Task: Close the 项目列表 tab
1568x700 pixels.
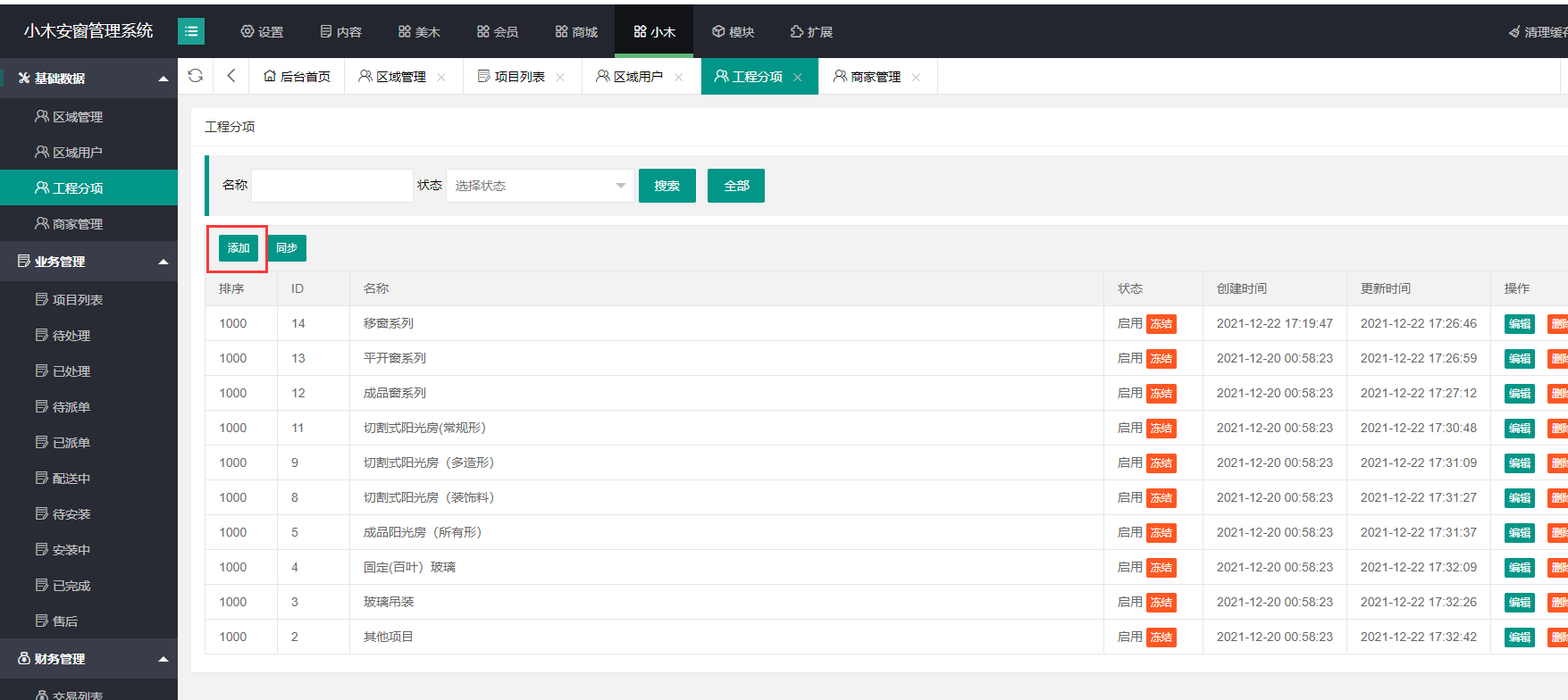Action: 560,78
